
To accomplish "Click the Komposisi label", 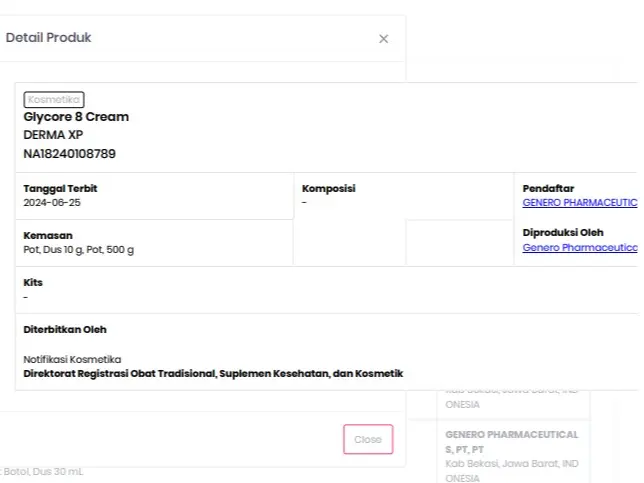I will pyautogui.click(x=329, y=189).
